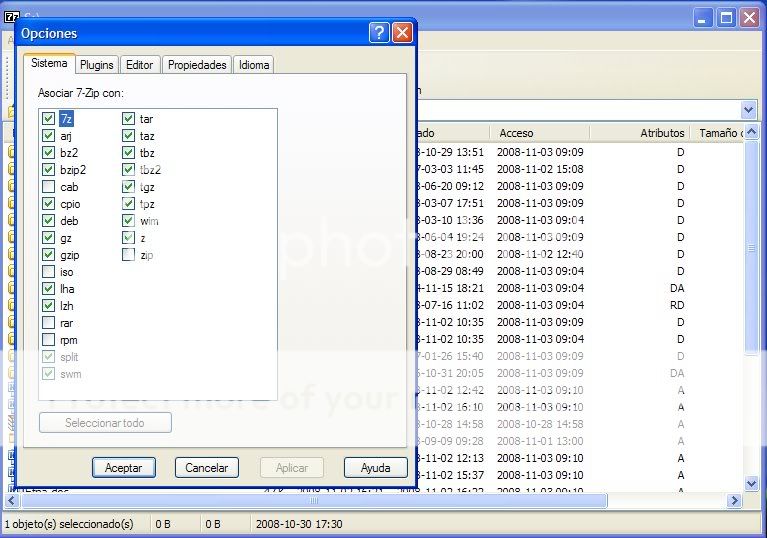The height and width of the screenshot is (538, 767).
Task: Check the rpm association box
Action: (x=48, y=339)
